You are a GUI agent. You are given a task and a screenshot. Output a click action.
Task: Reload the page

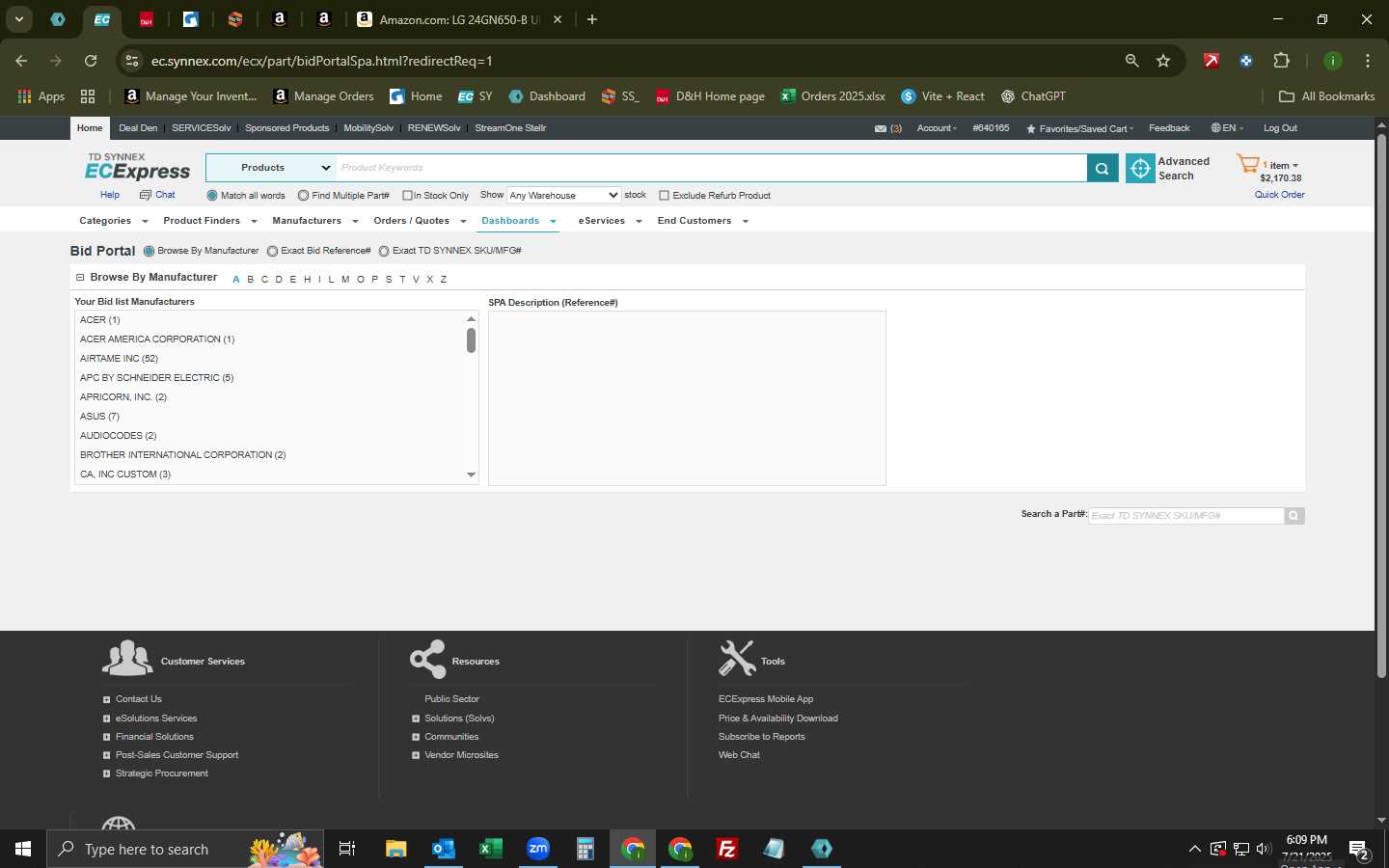tap(91, 61)
